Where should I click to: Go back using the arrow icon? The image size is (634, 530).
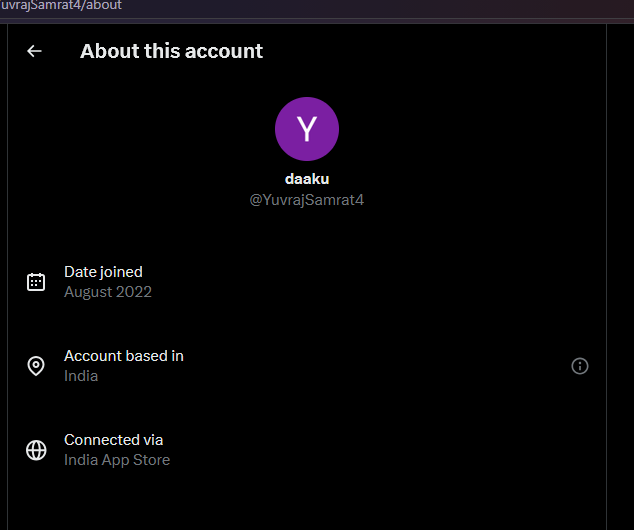[x=34, y=51]
